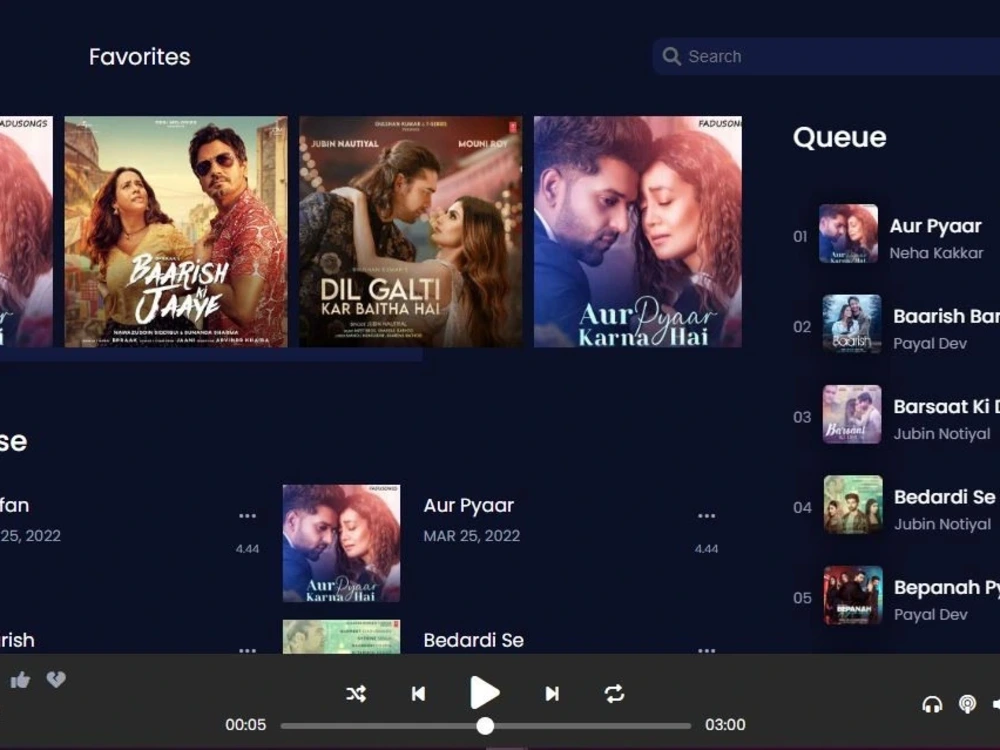Click the Bedardi Se list thumbnail
The width and height of the screenshot is (1000, 750).
(342, 636)
